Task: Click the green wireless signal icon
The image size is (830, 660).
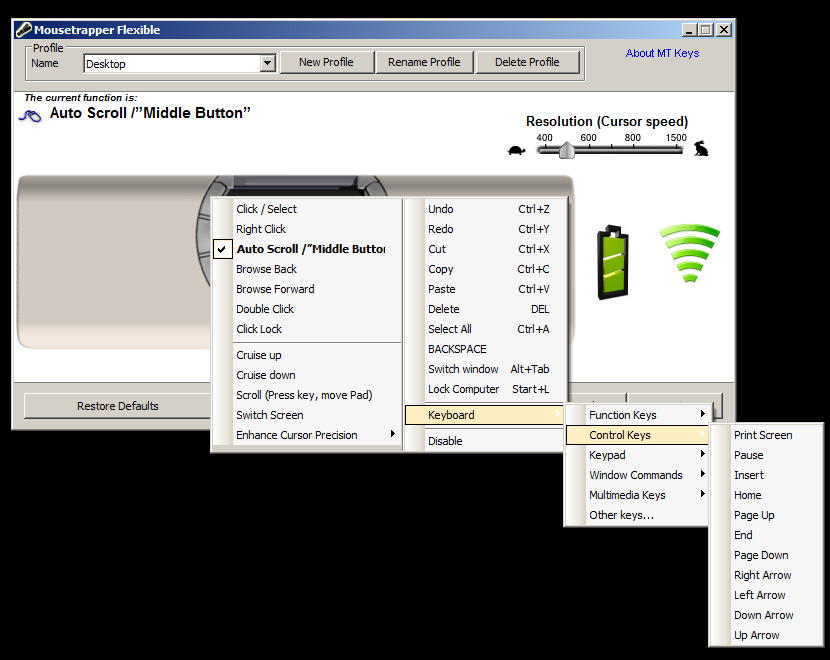Action: (x=690, y=253)
